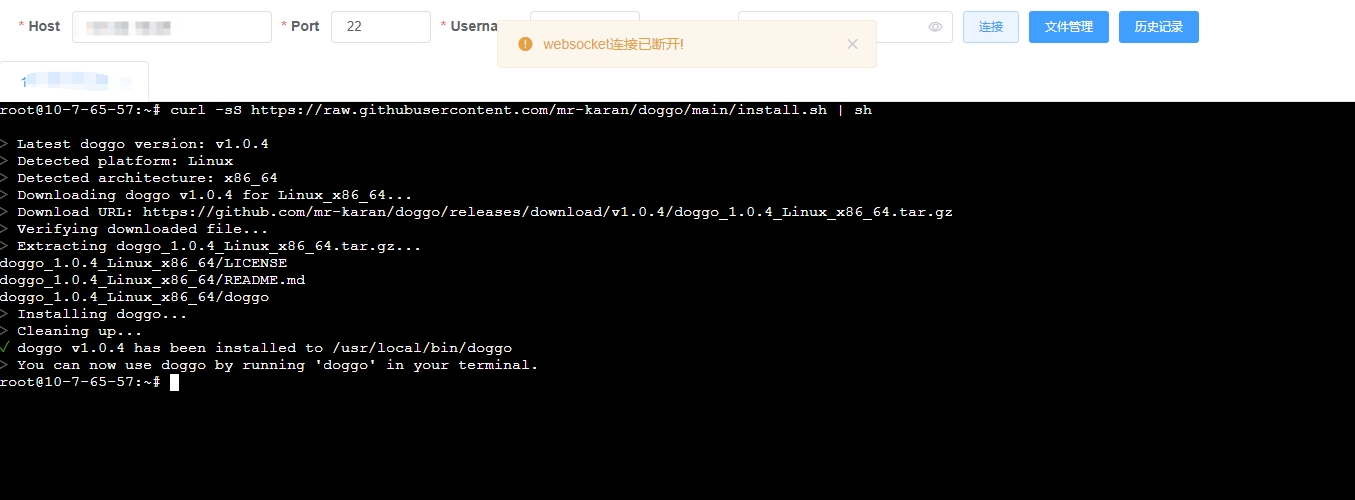Click the Port field showing 22
Viewport: 1355px width, 500px height.
[380, 27]
